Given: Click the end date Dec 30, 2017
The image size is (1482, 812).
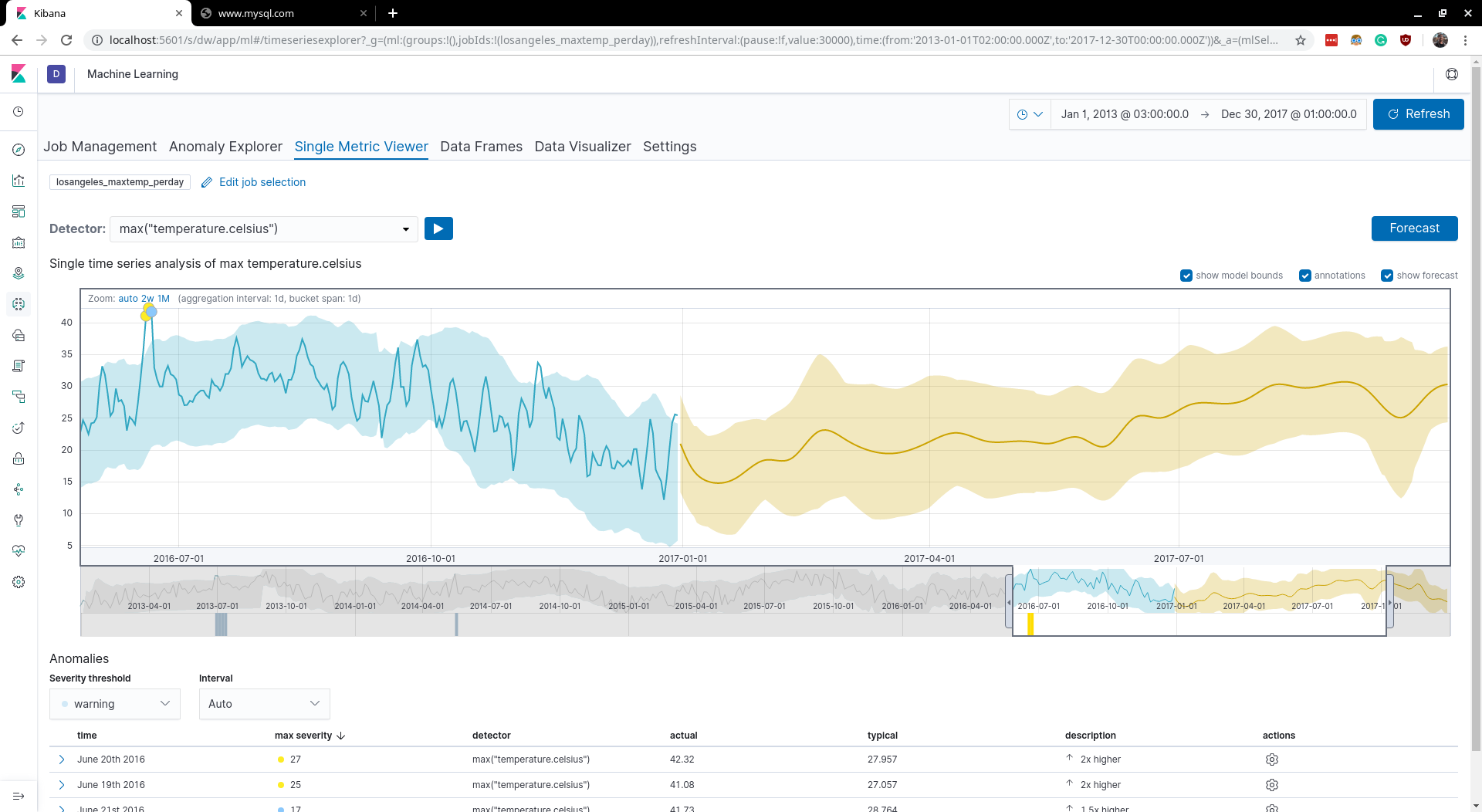Looking at the screenshot, I should [1288, 114].
